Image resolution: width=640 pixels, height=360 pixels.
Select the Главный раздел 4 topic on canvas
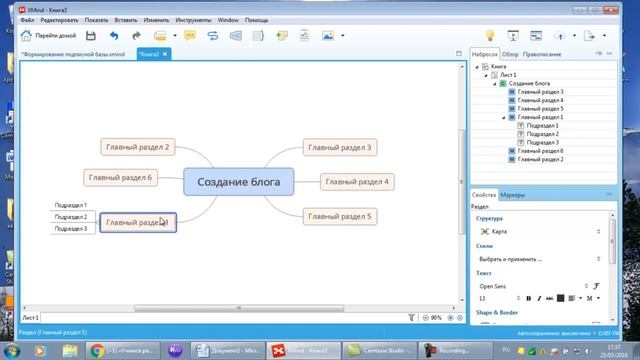coord(357,182)
